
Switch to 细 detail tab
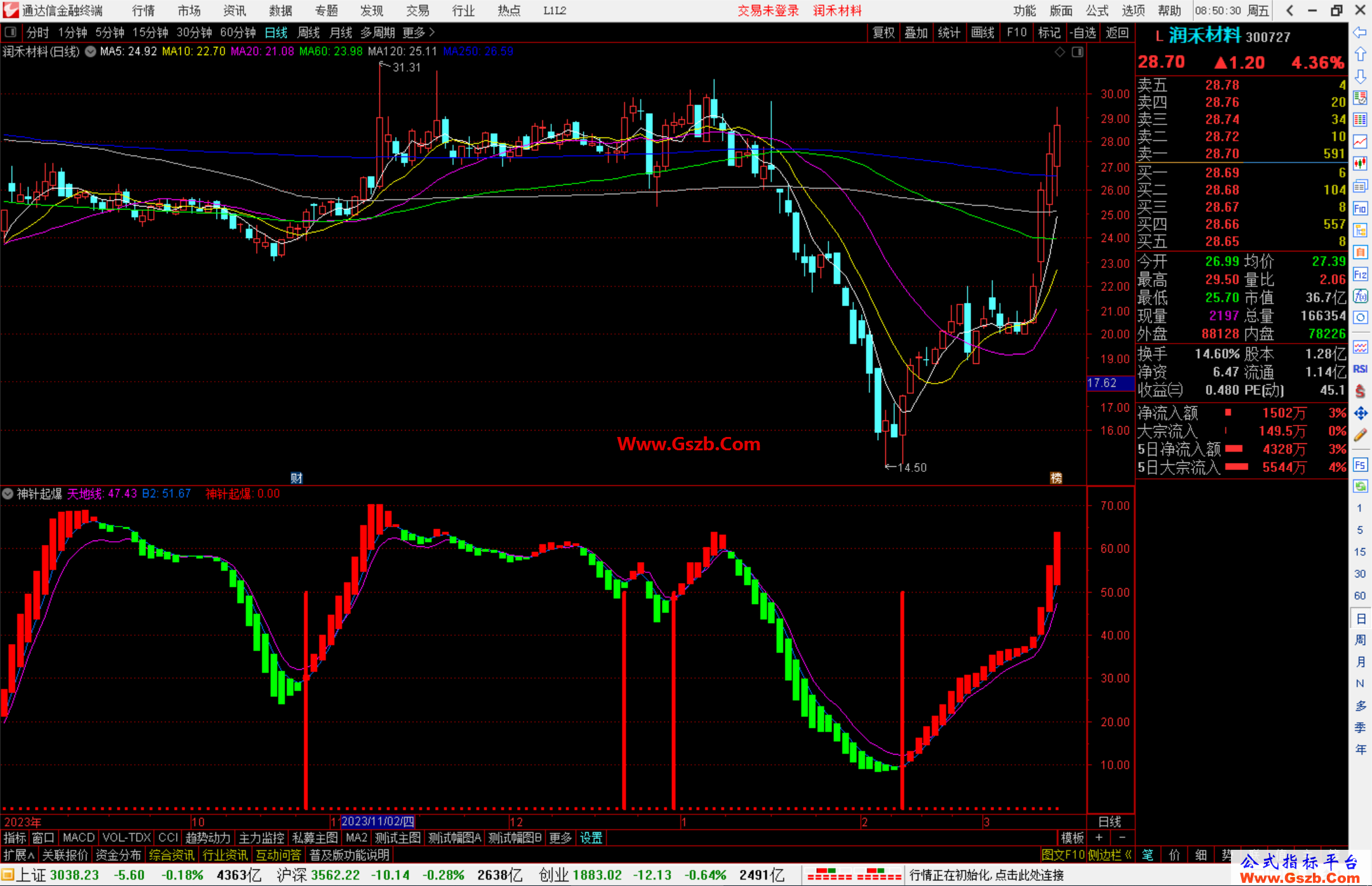[x=1200, y=855]
